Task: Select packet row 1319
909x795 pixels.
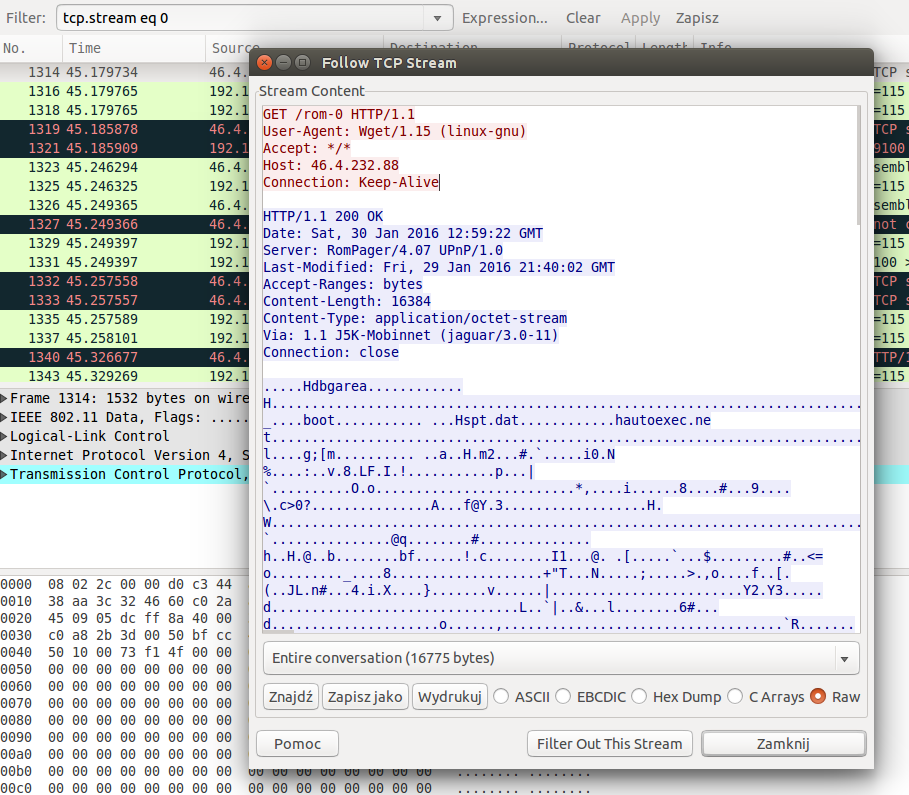Action: pos(125,129)
